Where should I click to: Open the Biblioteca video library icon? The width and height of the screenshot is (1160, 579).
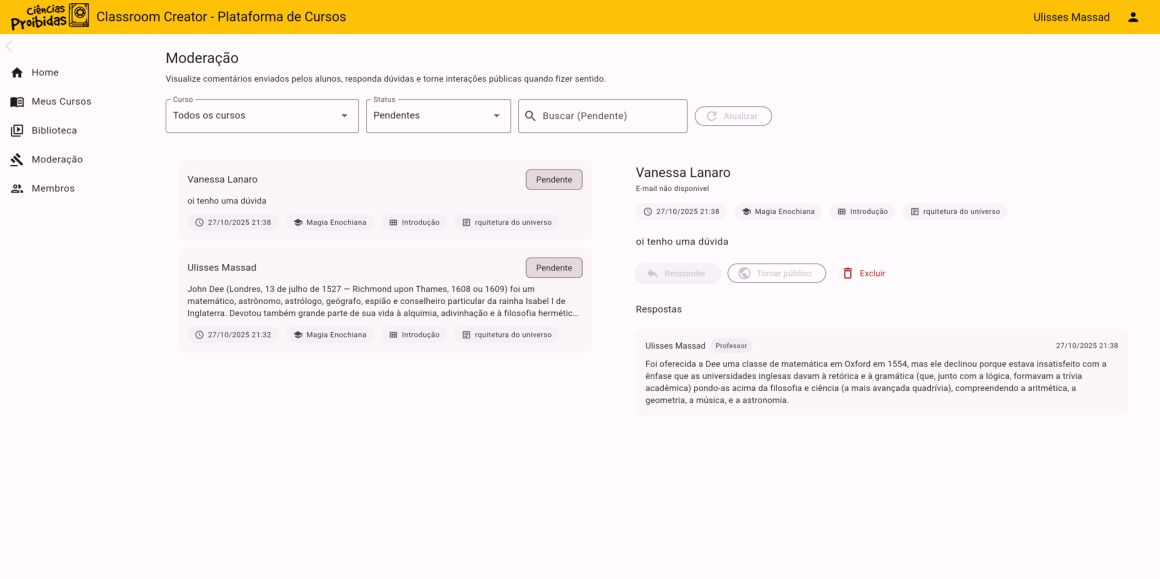coord(16,130)
